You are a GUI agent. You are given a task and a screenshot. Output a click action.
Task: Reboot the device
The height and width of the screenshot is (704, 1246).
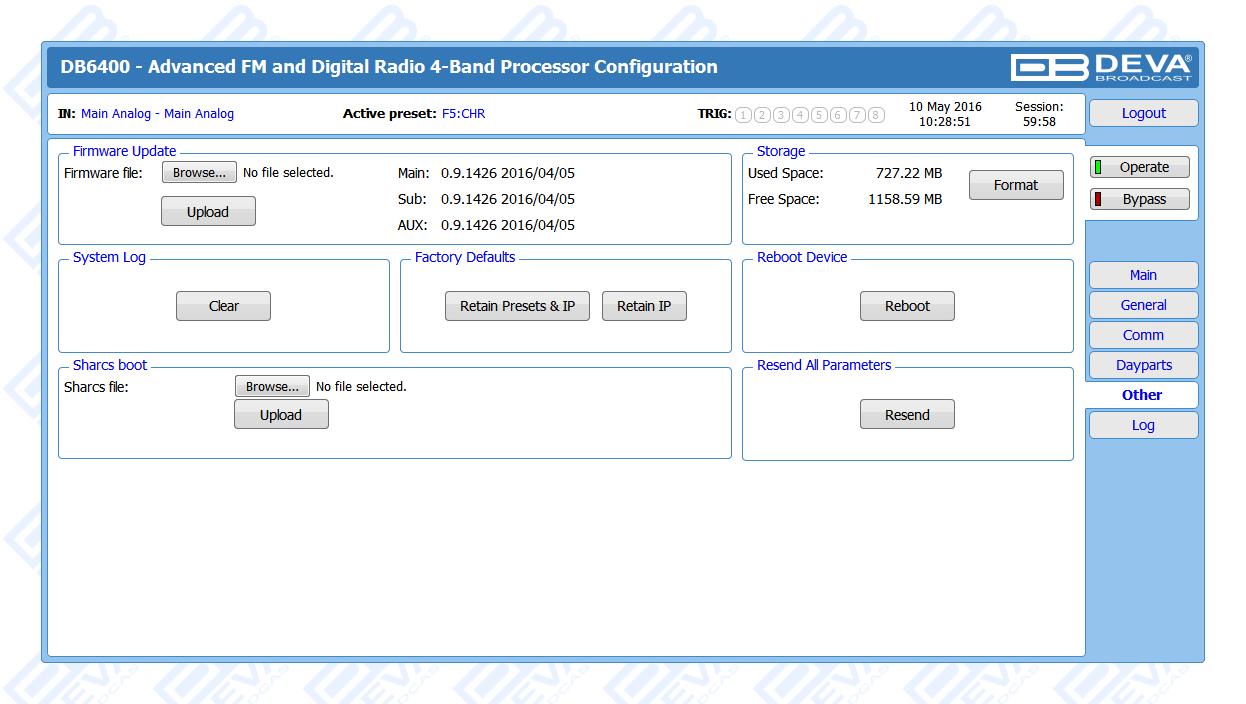coord(907,306)
